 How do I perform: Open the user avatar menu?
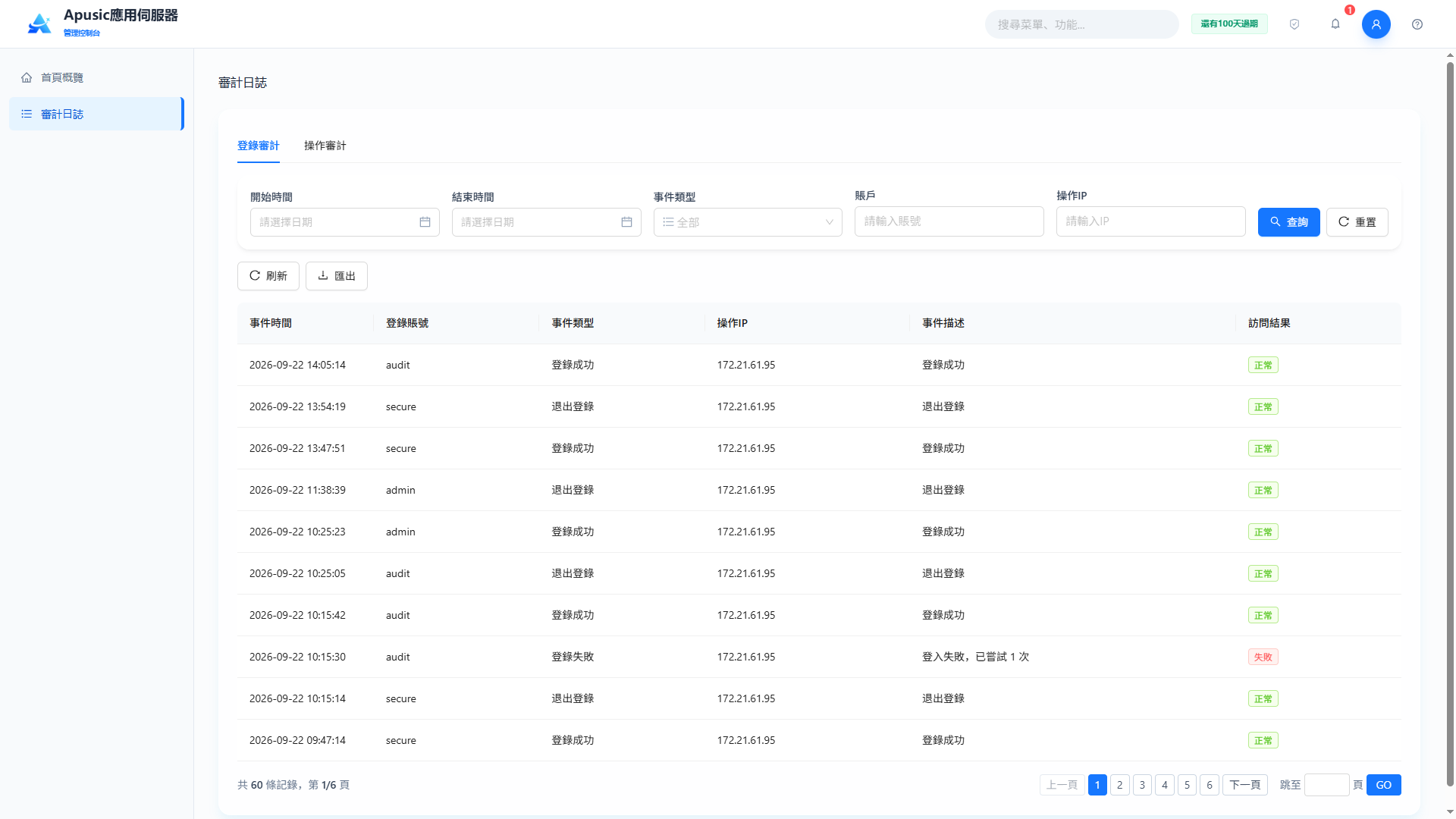click(1376, 24)
